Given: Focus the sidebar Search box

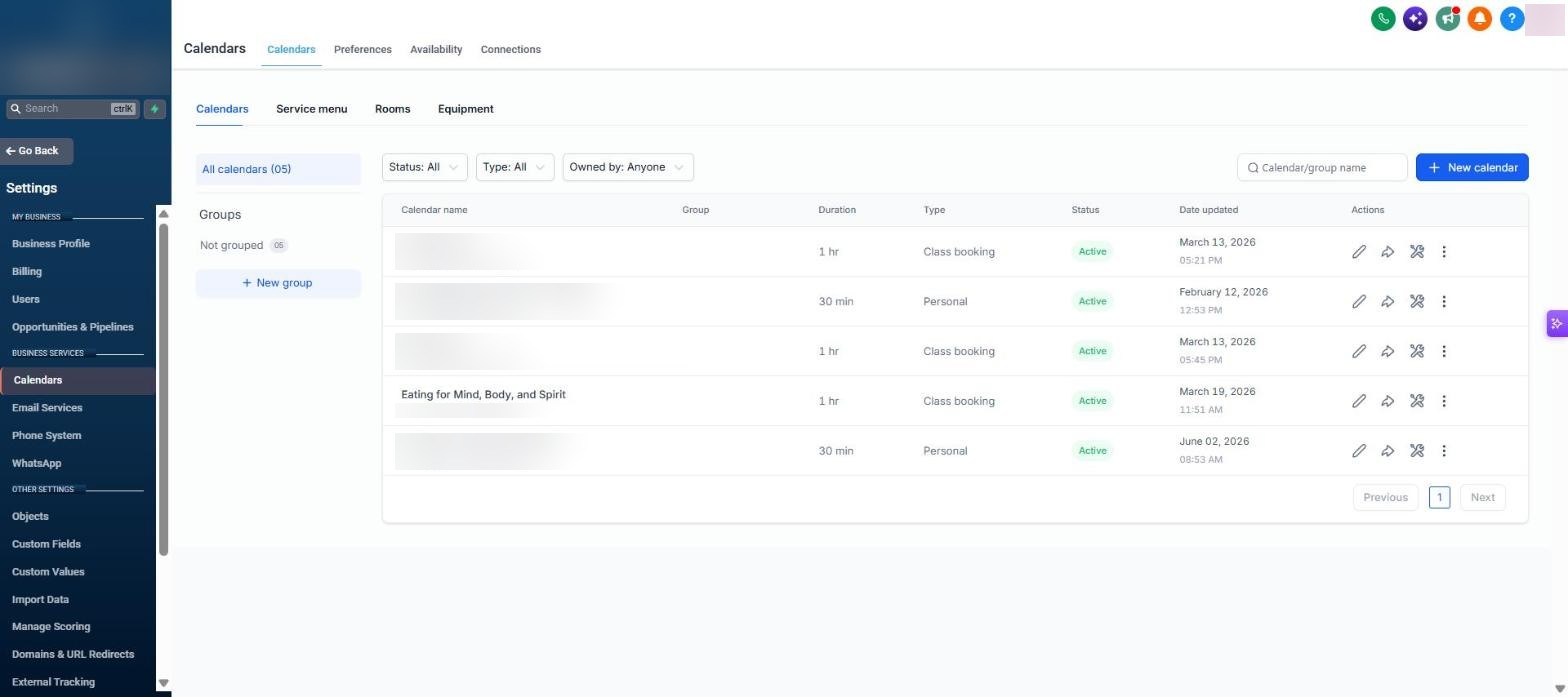Looking at the screenshot, I should [x=72, y=109].
